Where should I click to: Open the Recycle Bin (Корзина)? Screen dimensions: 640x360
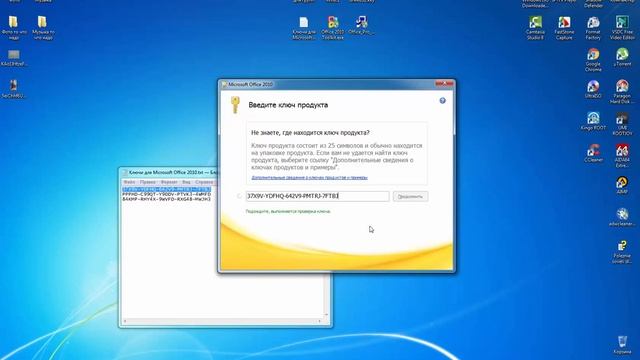[x=622, y=344]
